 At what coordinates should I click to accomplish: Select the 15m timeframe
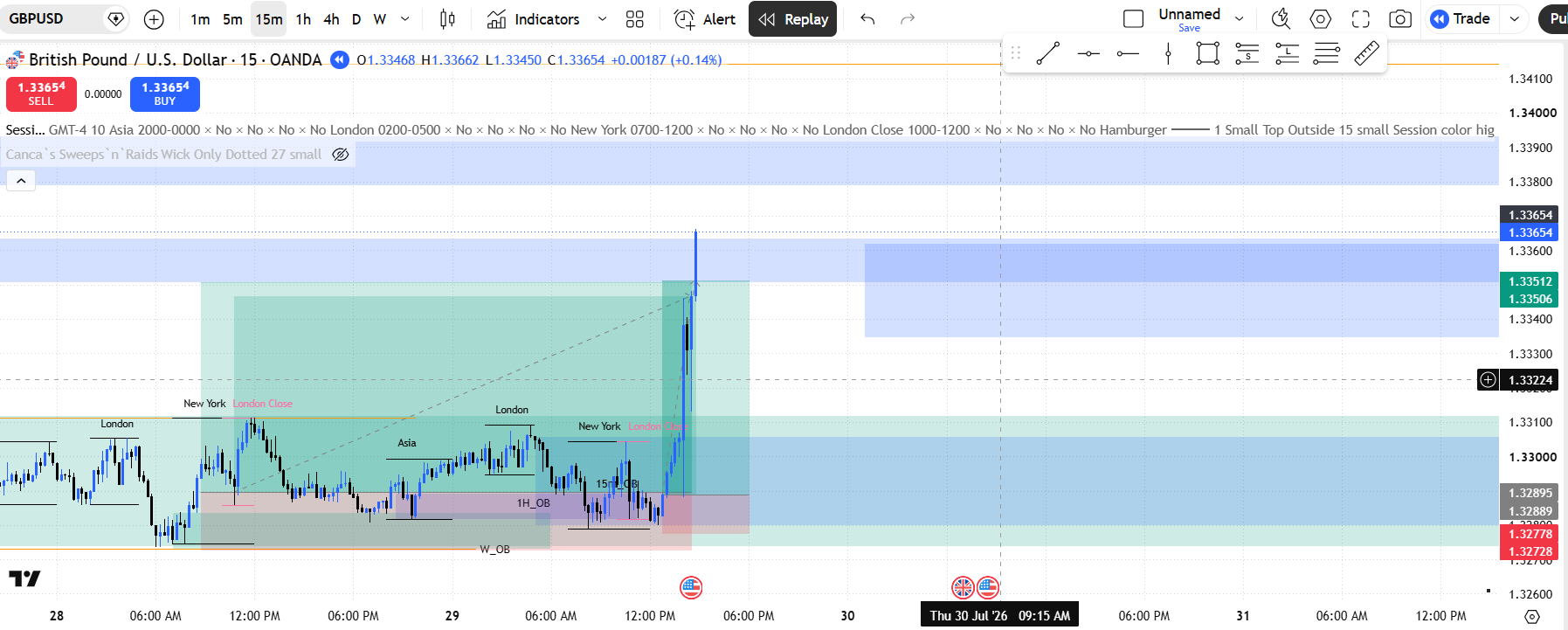pyautogui.click(x=269, y=18)
